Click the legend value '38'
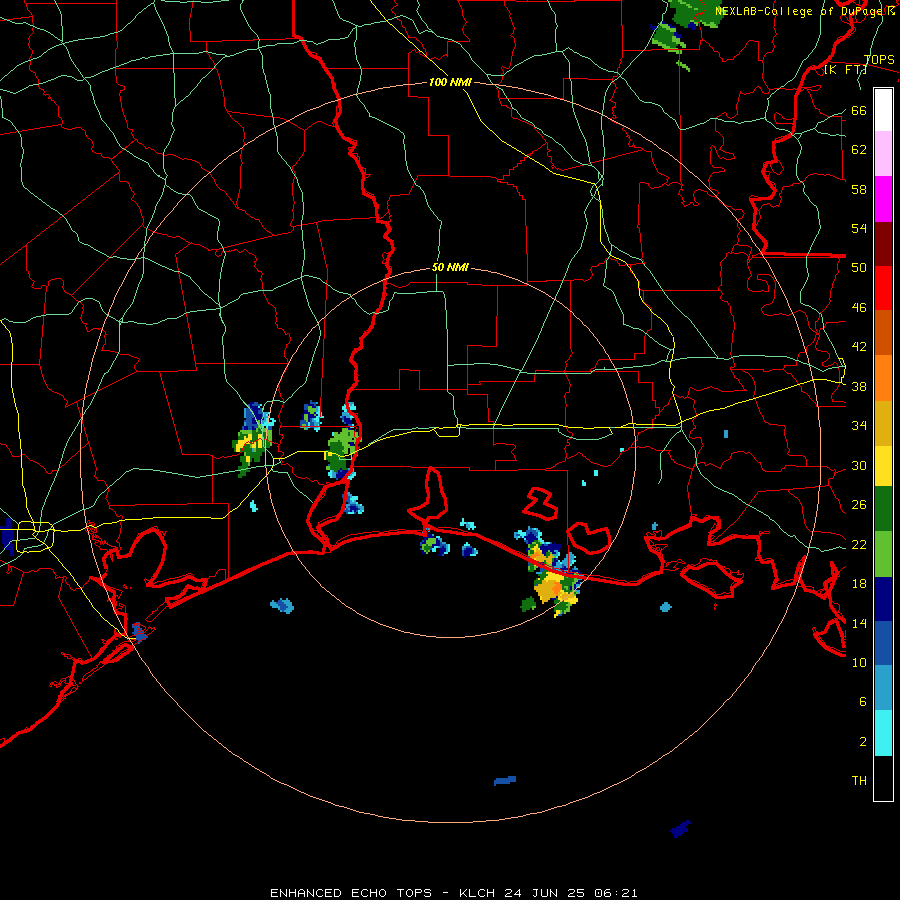 (859, 387)
